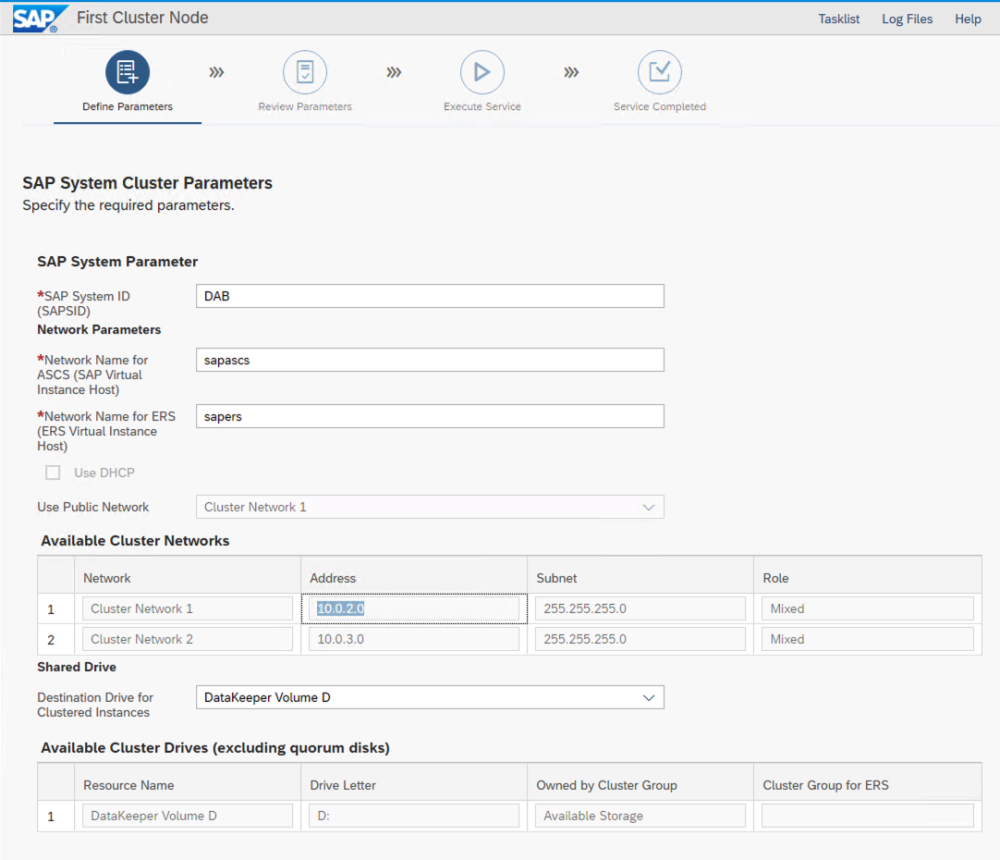This screenshot has height=860, width=1000.
Task: Click the DataKeeper Volume D resource cell
Action: pyautogui.click(x=187, y=816)
